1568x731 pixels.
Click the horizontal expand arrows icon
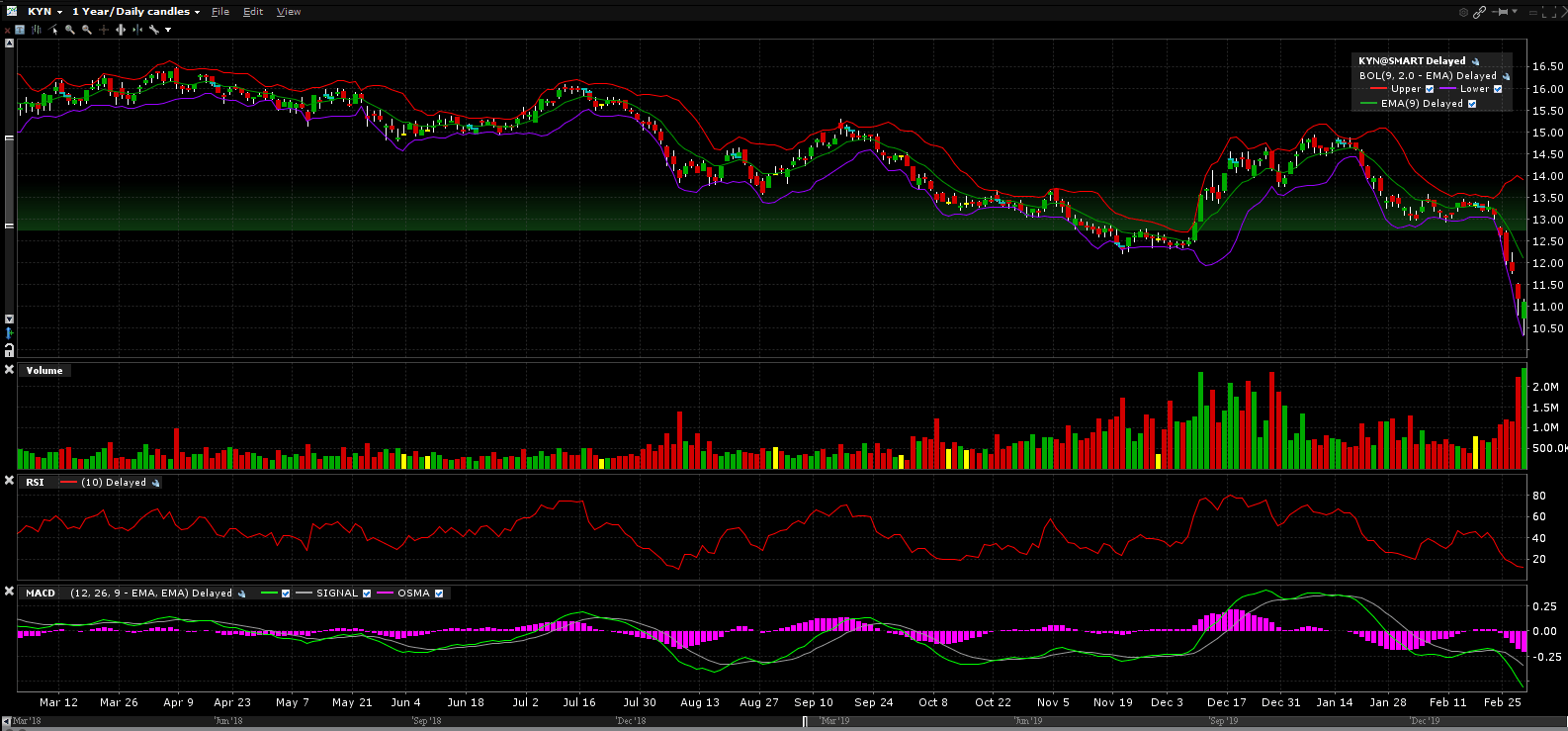[121, 30]
